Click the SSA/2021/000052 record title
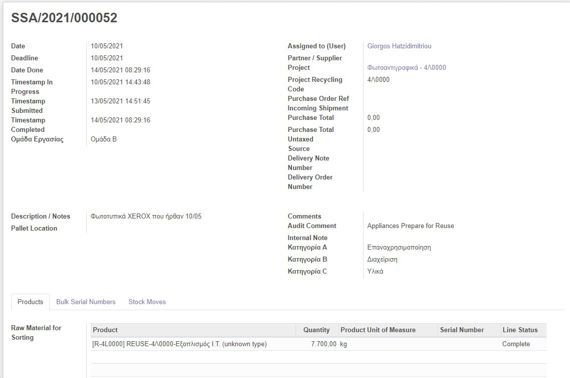Screen dimensions: 570x378 [x=64, y=18]
